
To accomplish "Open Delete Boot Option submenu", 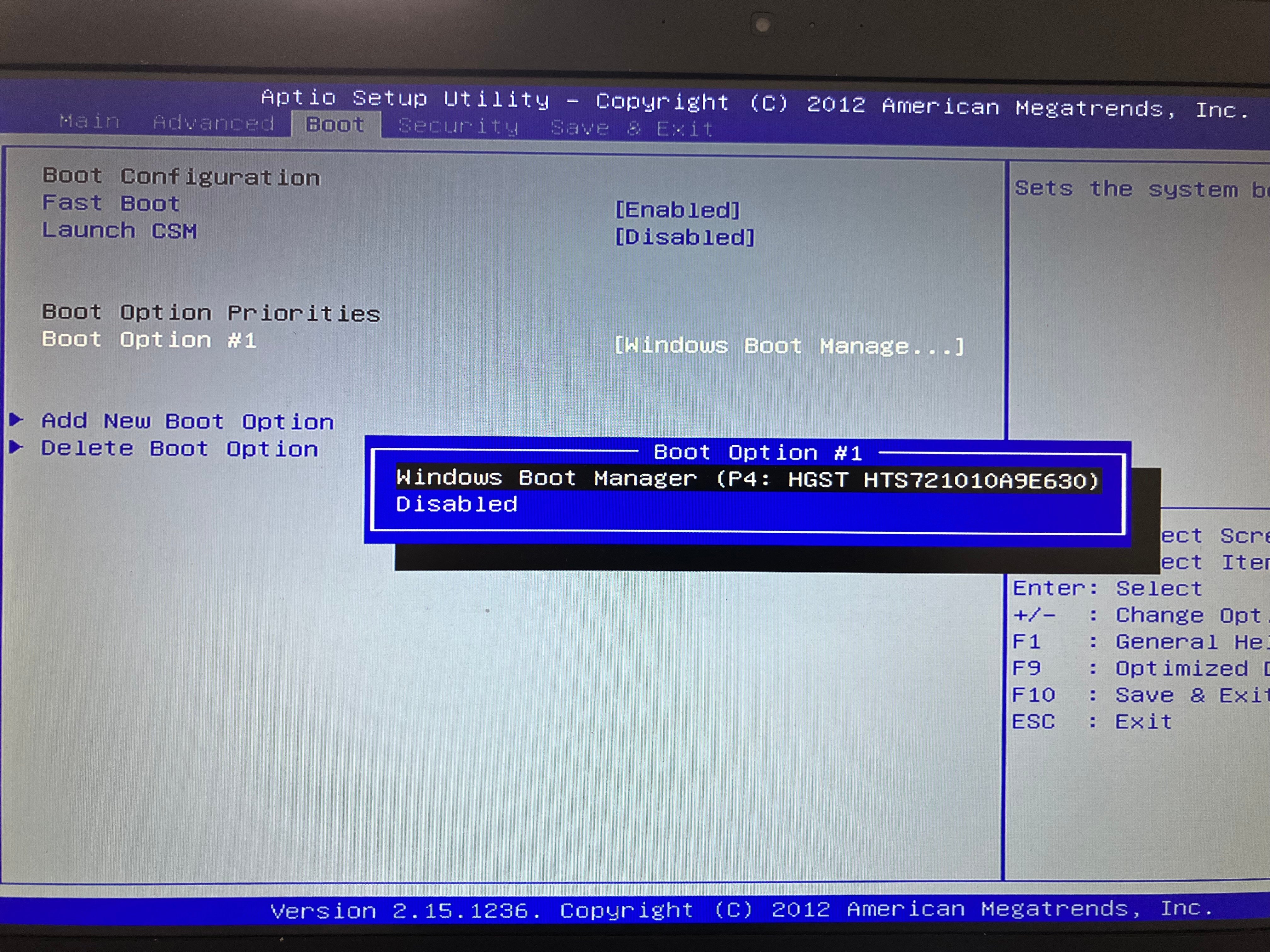I will [x=180, y=449].
